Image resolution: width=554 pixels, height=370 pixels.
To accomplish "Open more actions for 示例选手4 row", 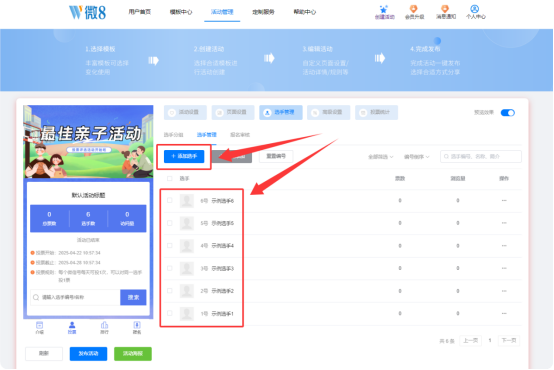I will (504, 246).
